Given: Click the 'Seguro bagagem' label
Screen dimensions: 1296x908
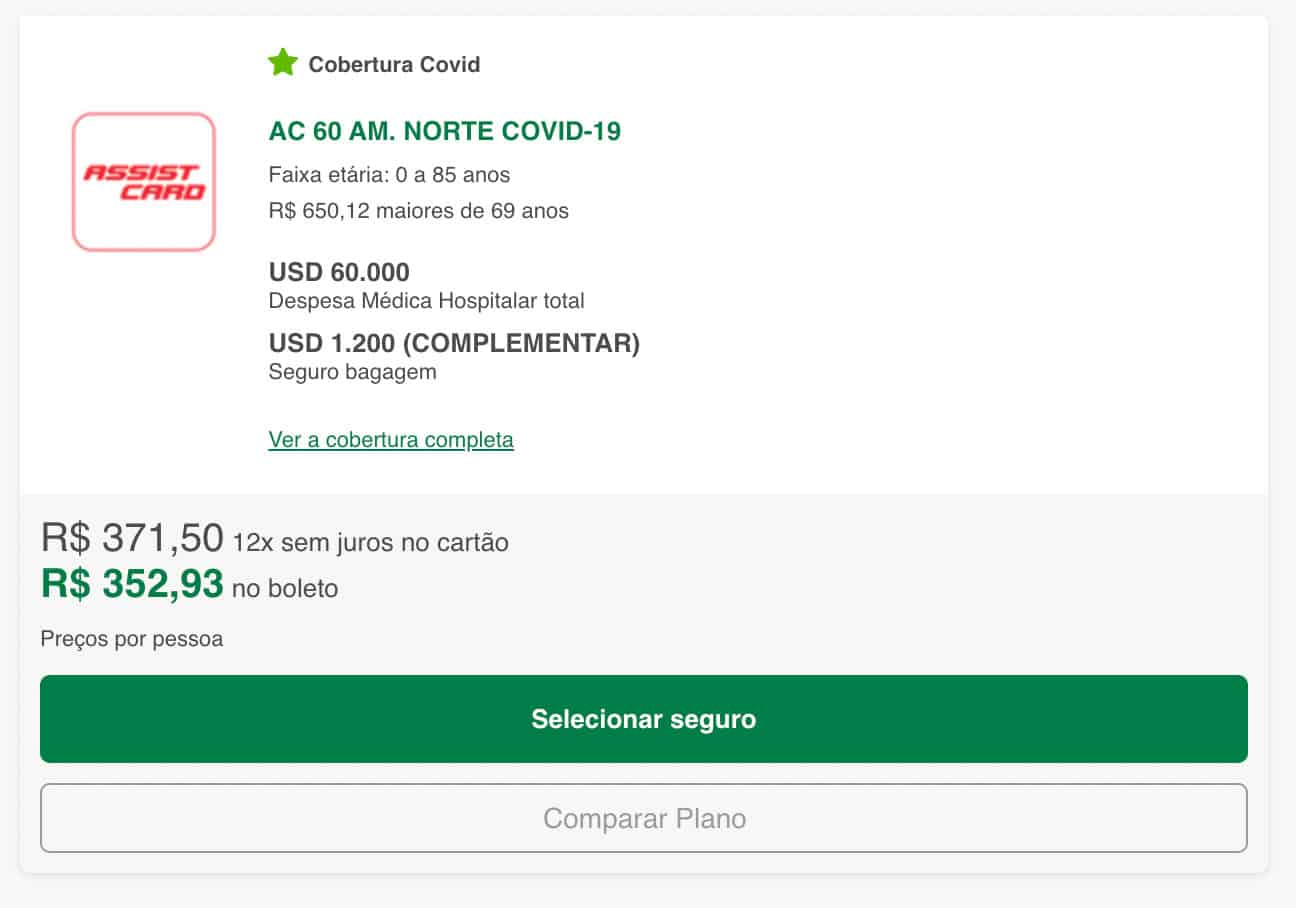Looking at the screenshot, I should [x=352, y=372].
